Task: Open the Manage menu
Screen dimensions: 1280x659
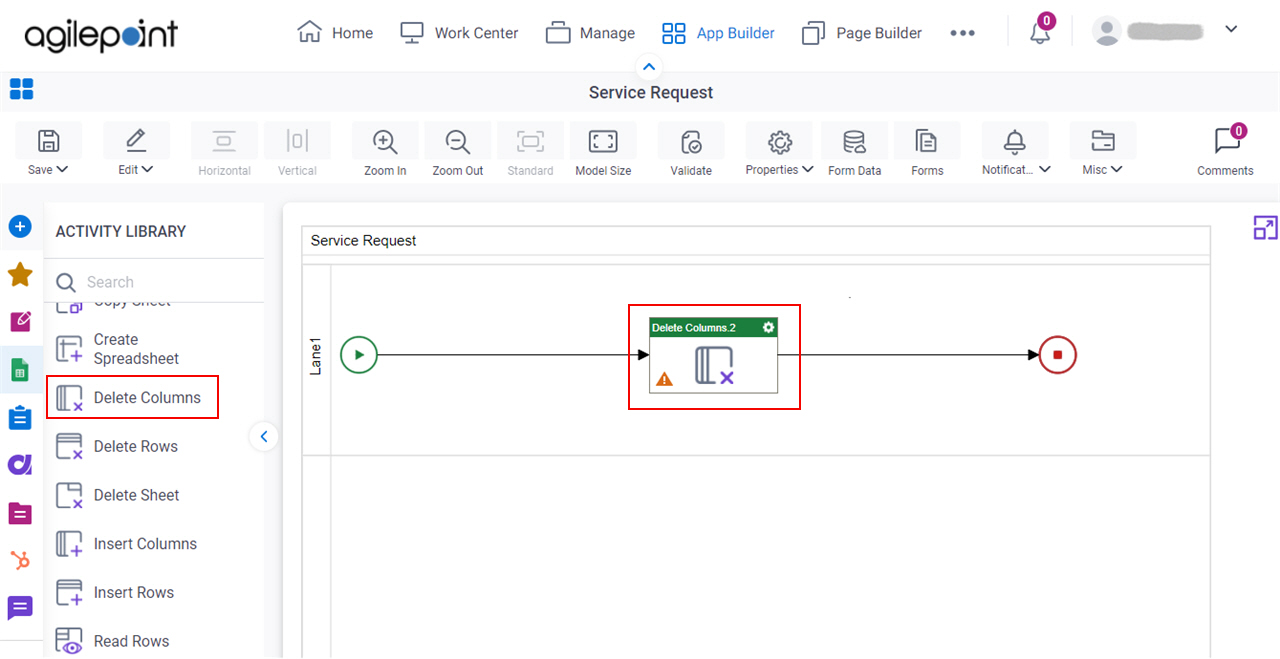Action: coord(590,33)
